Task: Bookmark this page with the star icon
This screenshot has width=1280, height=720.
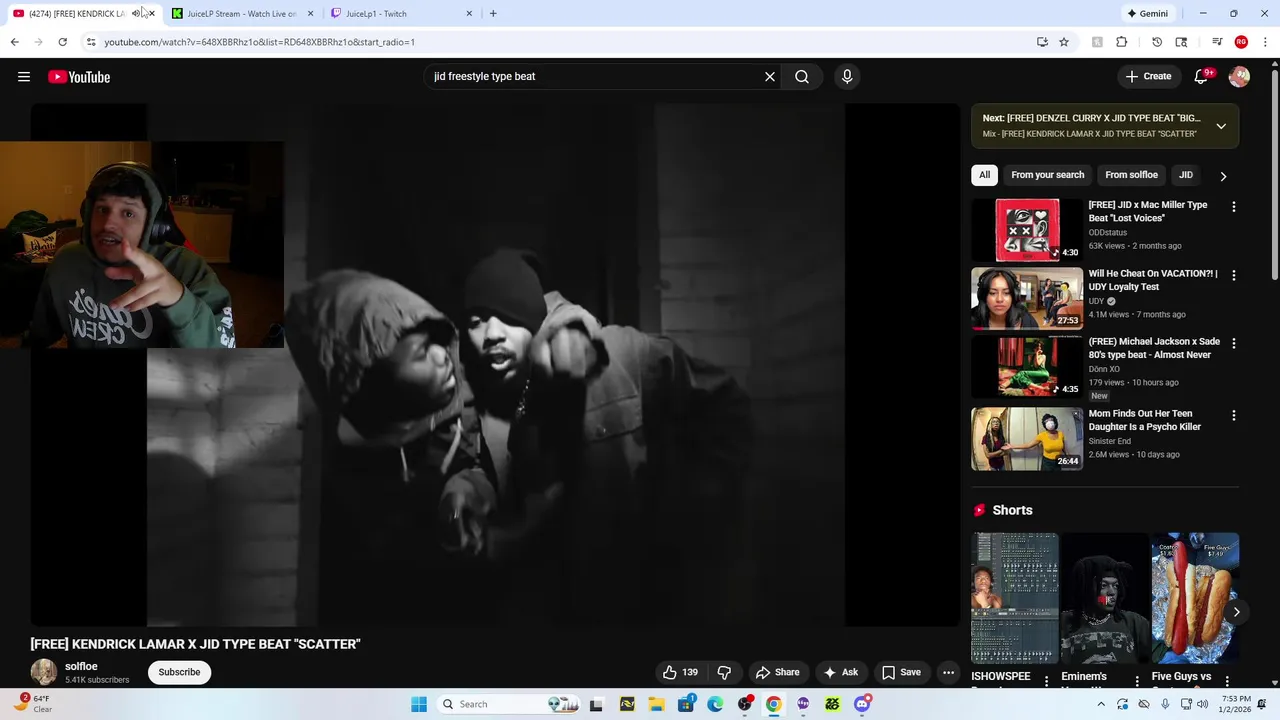Action: tap(1064, 42)
